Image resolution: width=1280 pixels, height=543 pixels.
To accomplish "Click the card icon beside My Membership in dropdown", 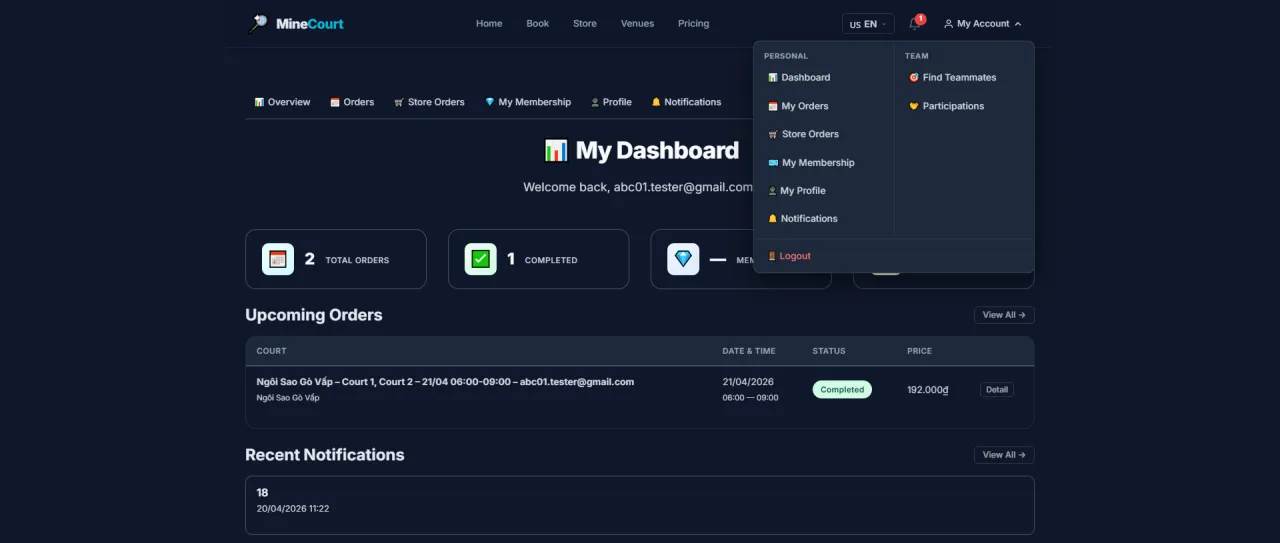I will tap(772, 163).
